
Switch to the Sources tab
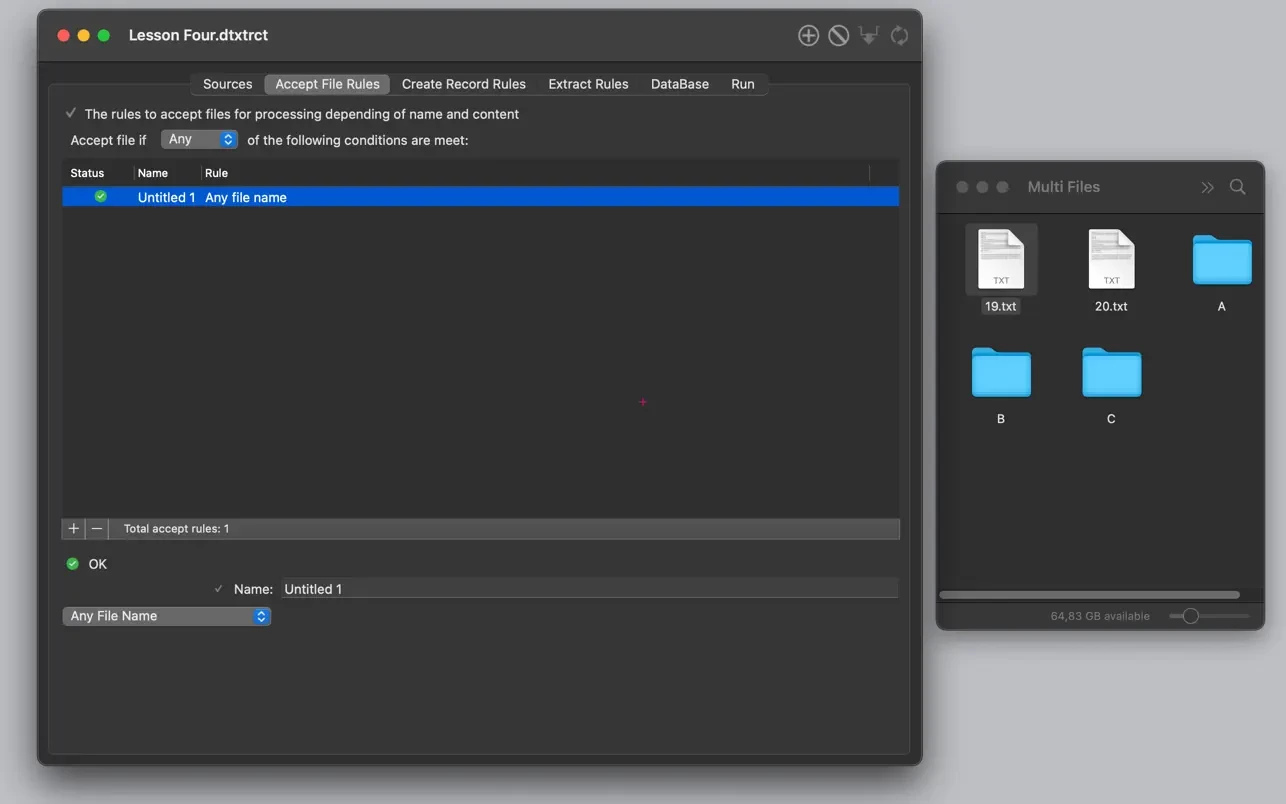click(x=227, y=84)
